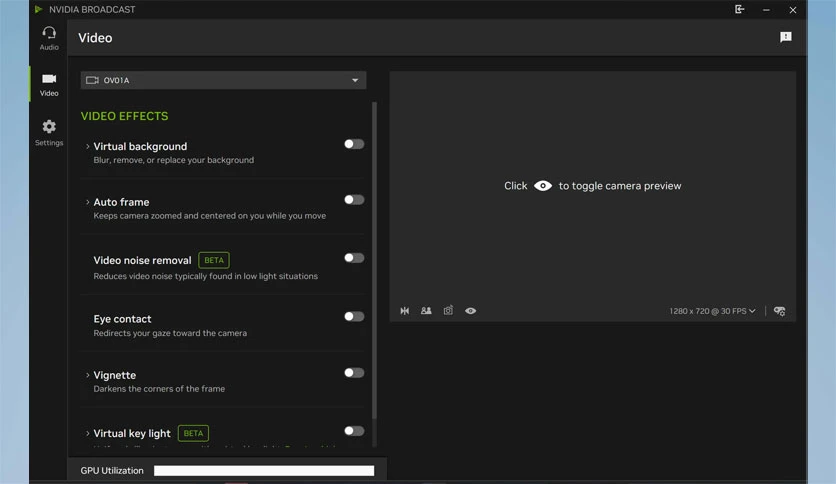Expand the Virtual key light chevron
836x484 pixels.
87,433
